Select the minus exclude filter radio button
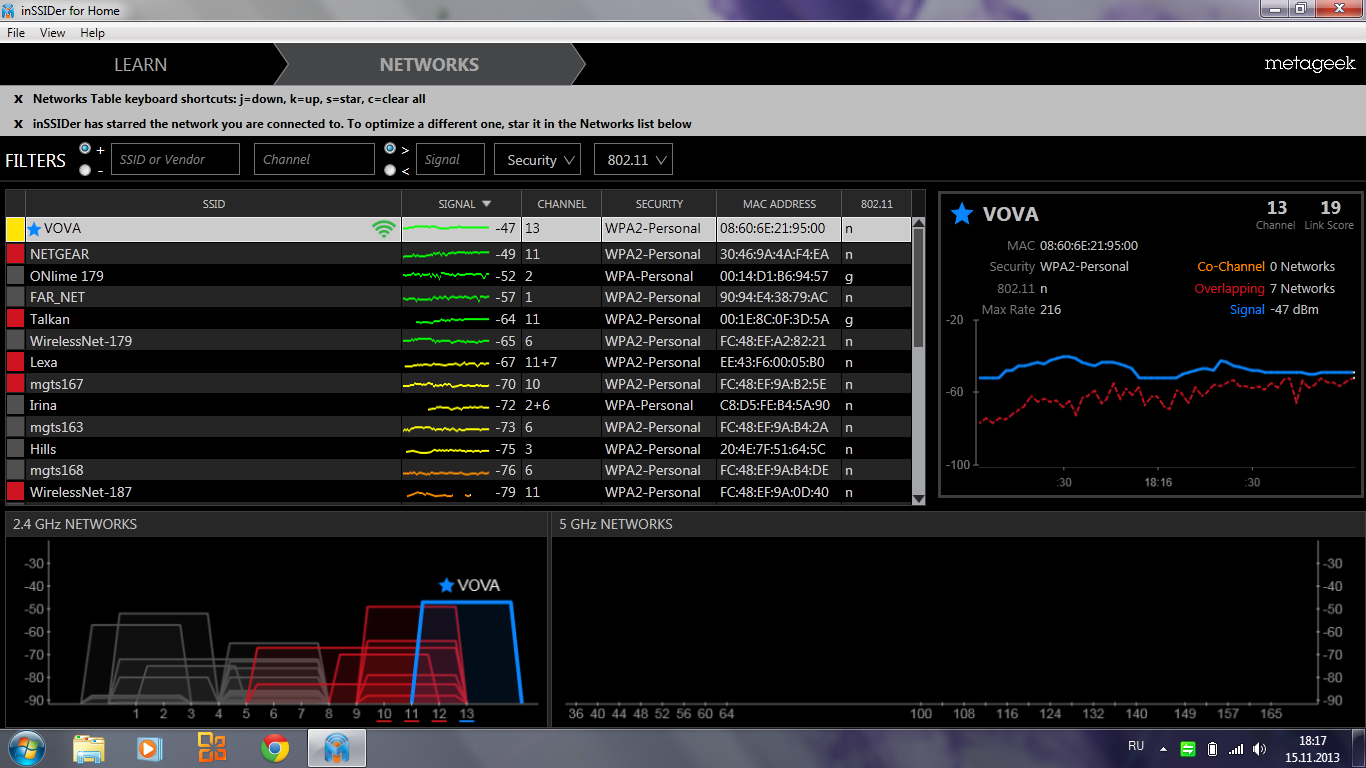 tap(85, 170)
